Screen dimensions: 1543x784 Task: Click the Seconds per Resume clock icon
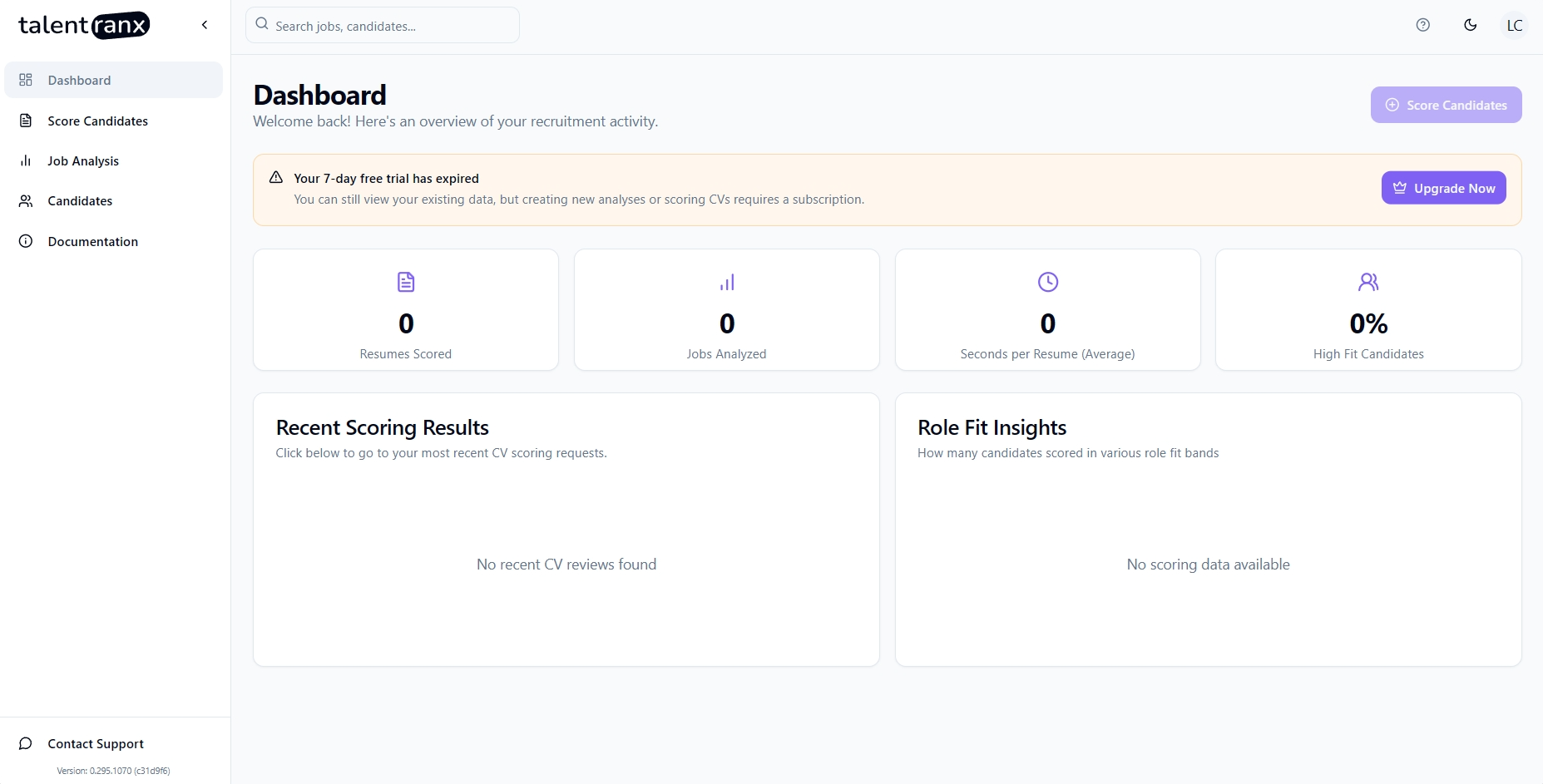click(x=1047, y=282)
